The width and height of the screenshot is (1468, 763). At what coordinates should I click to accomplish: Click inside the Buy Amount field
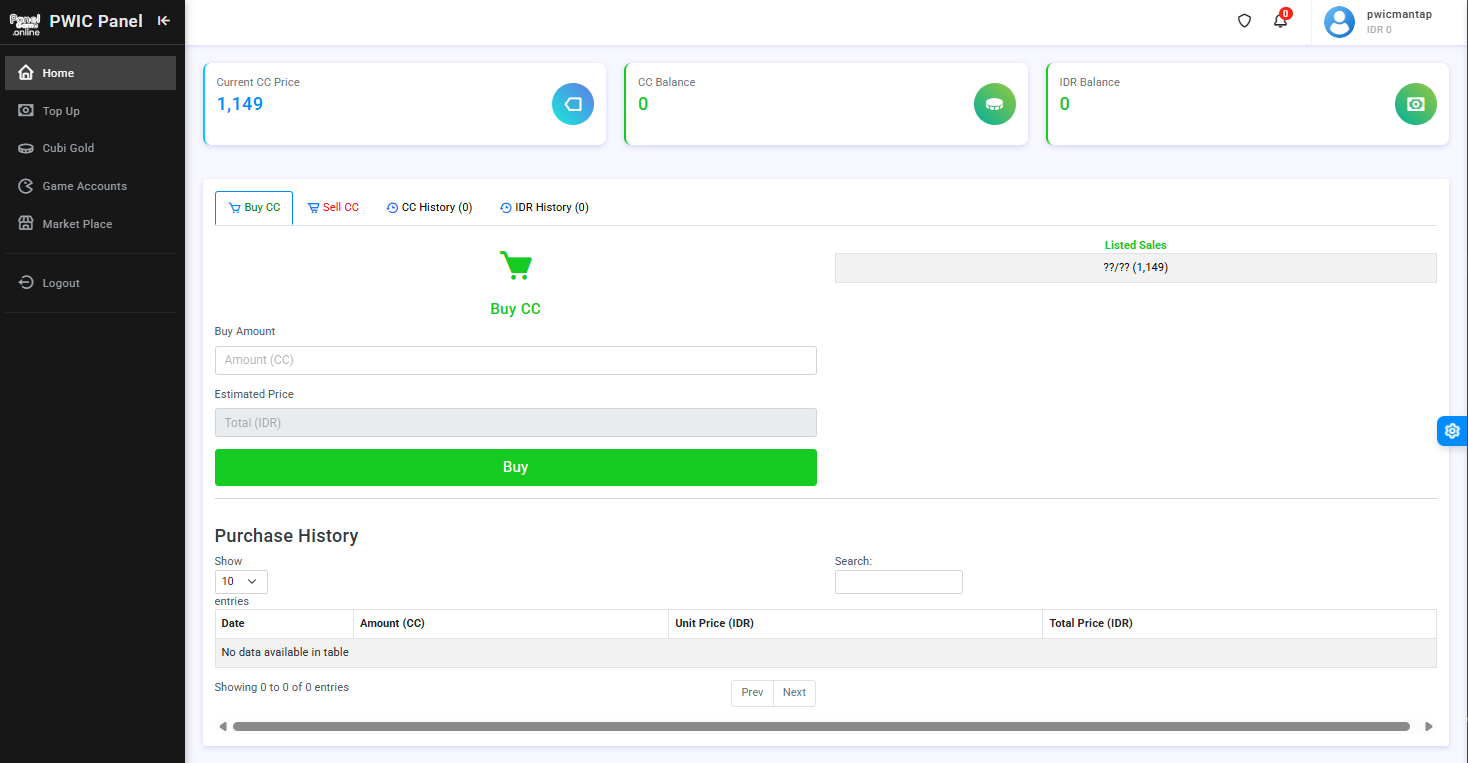click(x=515, y=360)
